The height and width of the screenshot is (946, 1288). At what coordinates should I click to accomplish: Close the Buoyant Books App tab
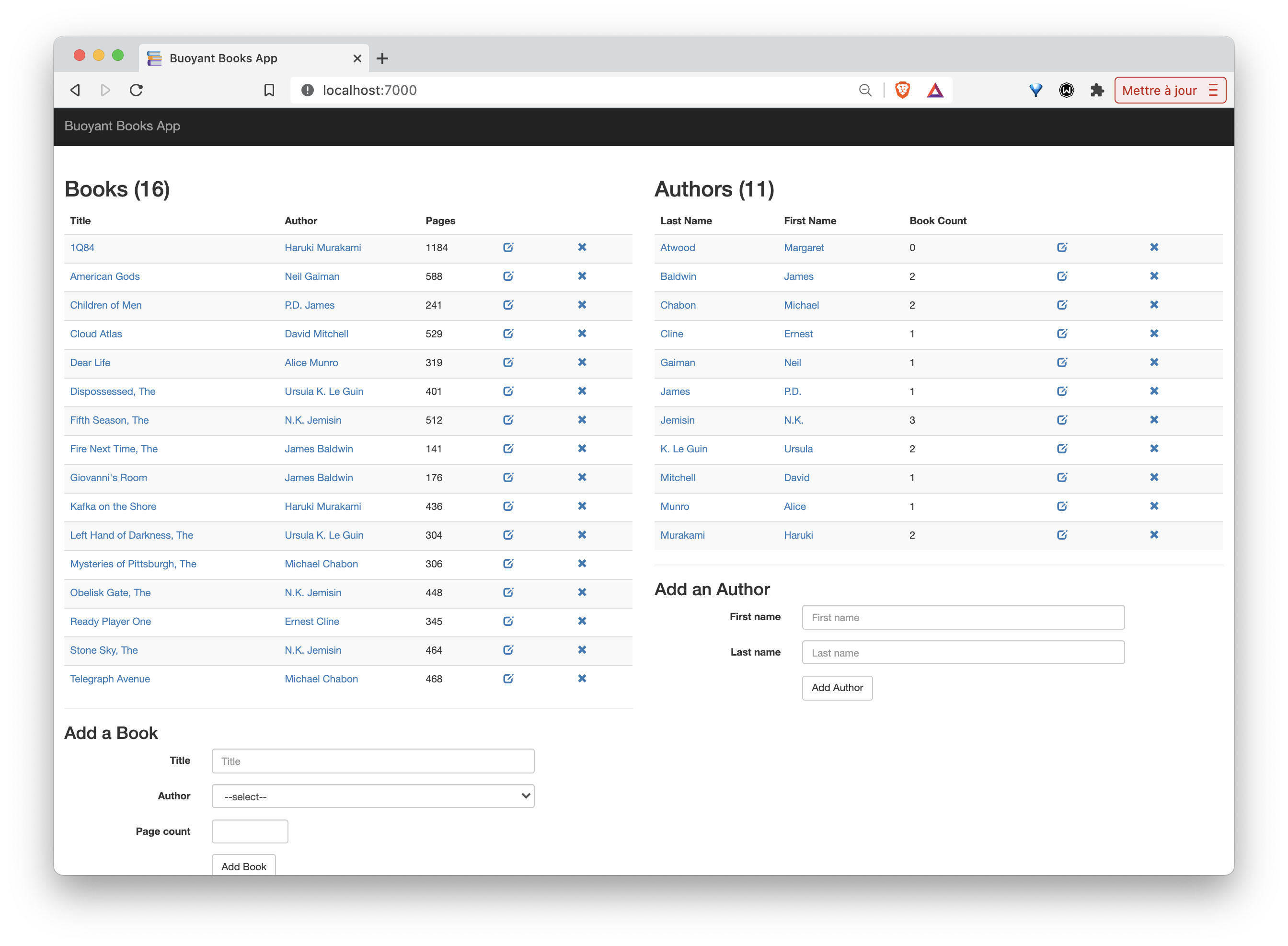pos(357,58)
